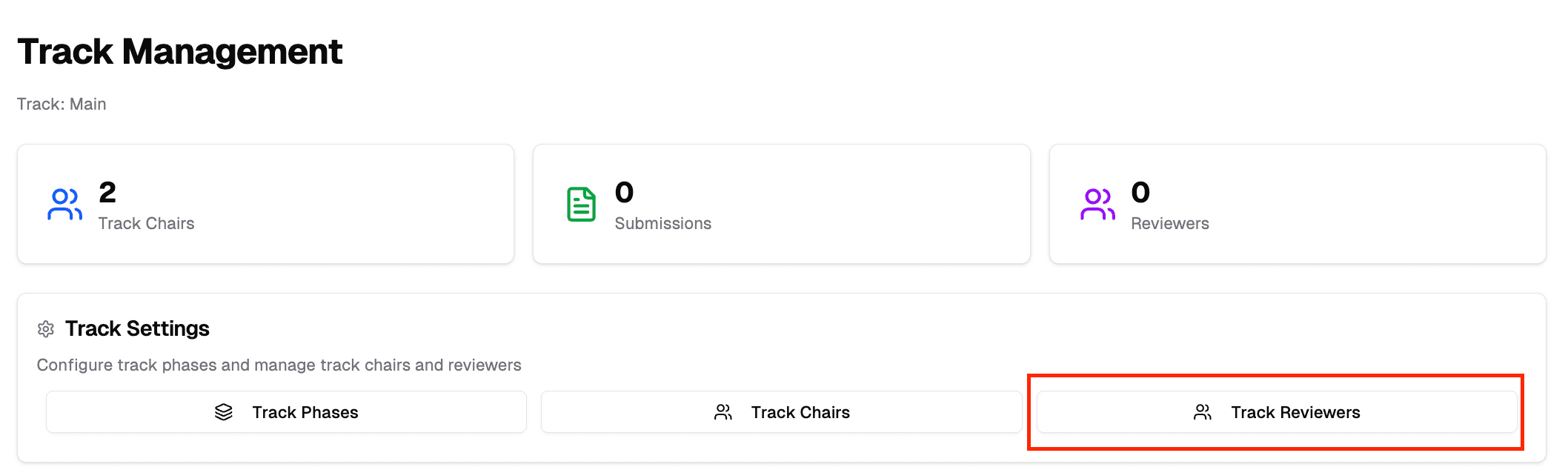The image size is (1568, 470).
Task: Open Track Phases settings
Action: (288, 412)
